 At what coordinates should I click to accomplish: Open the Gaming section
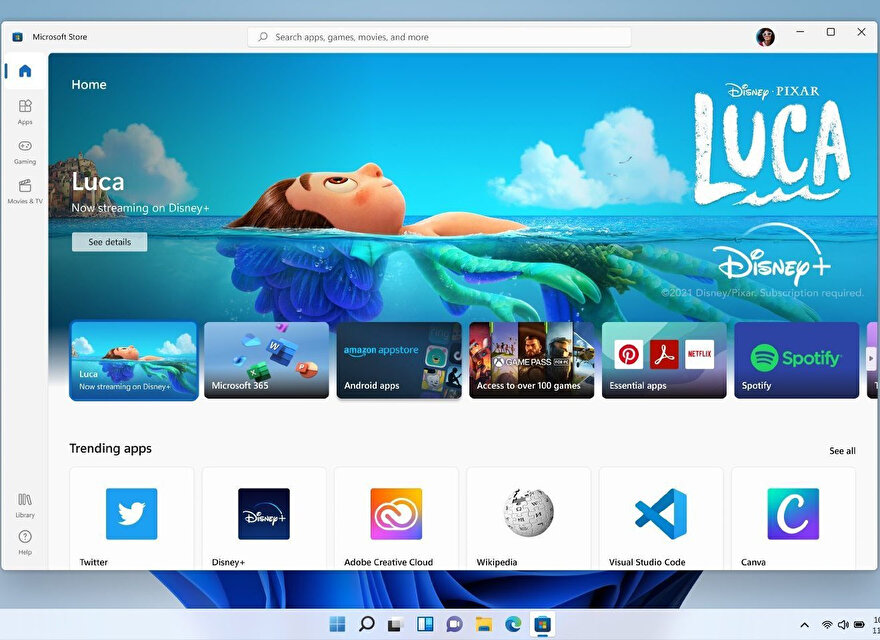coord(25,150)
